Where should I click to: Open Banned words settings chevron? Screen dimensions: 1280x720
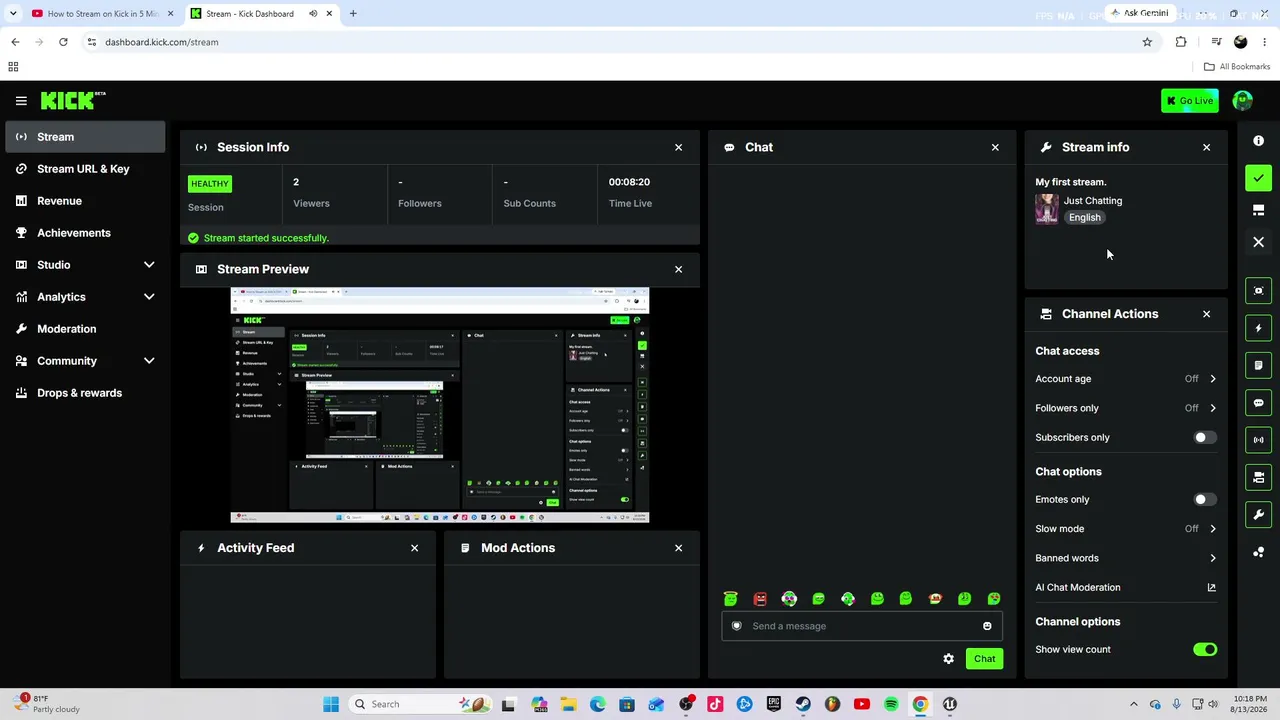click(x=1213, y=558)
